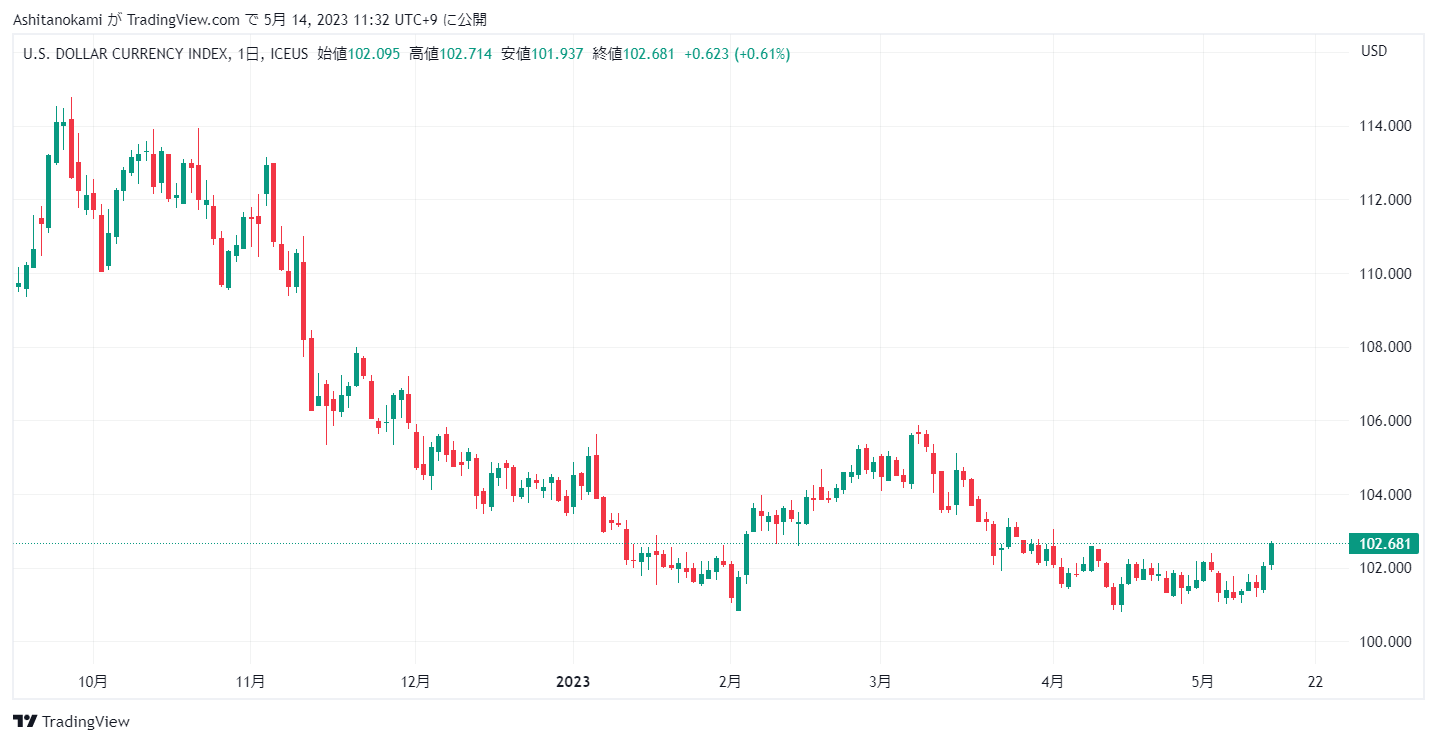
Task: Click the green 102.681 current price tag
Action: point(1384,544)
